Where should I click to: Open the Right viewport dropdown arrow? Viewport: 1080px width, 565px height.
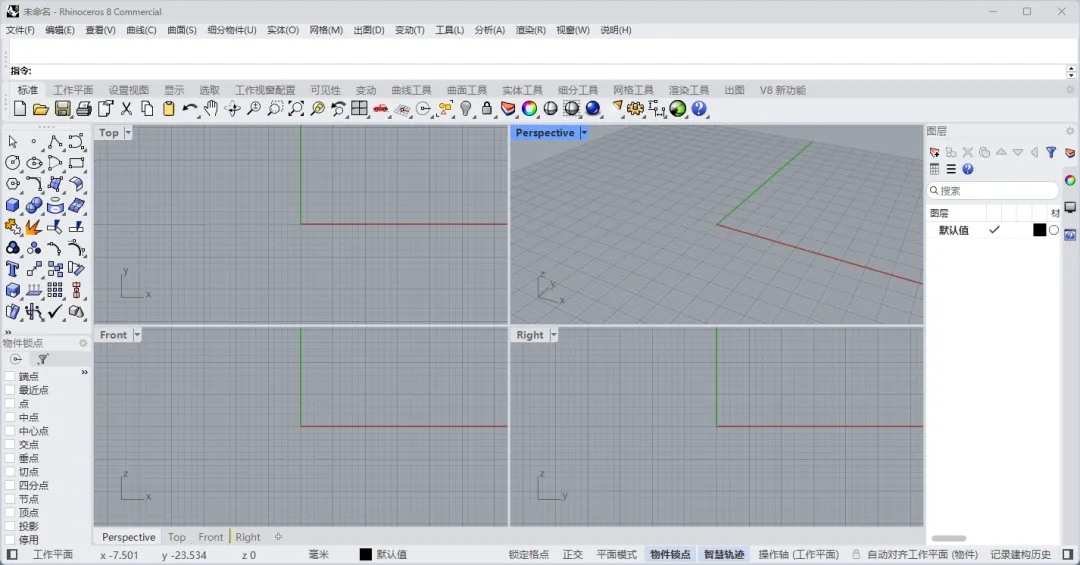click(x=553, y=335)
